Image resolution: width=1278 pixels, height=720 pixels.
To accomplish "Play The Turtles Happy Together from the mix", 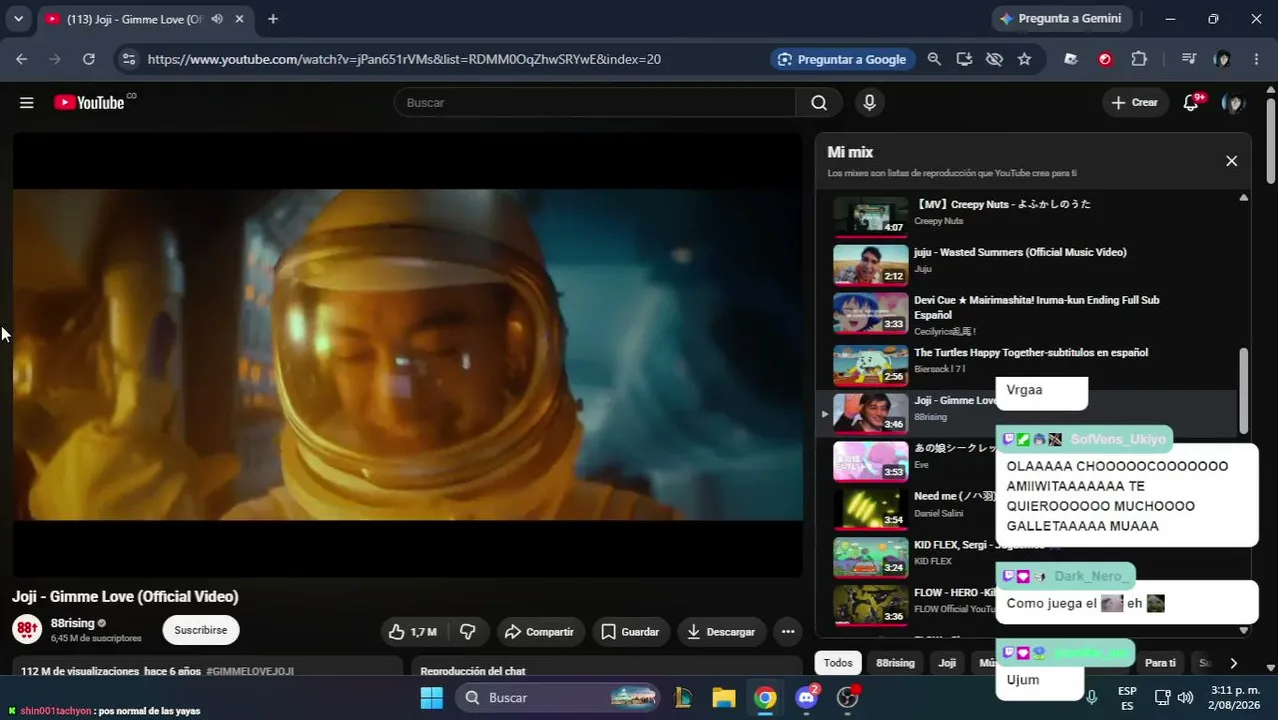I will (x=870, y=365).
